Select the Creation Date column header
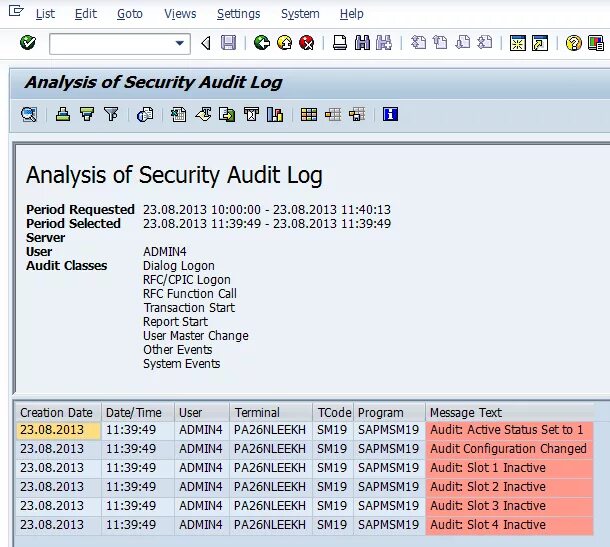Image resolution: width=610 pixels, height=547 pixels. 58,412
